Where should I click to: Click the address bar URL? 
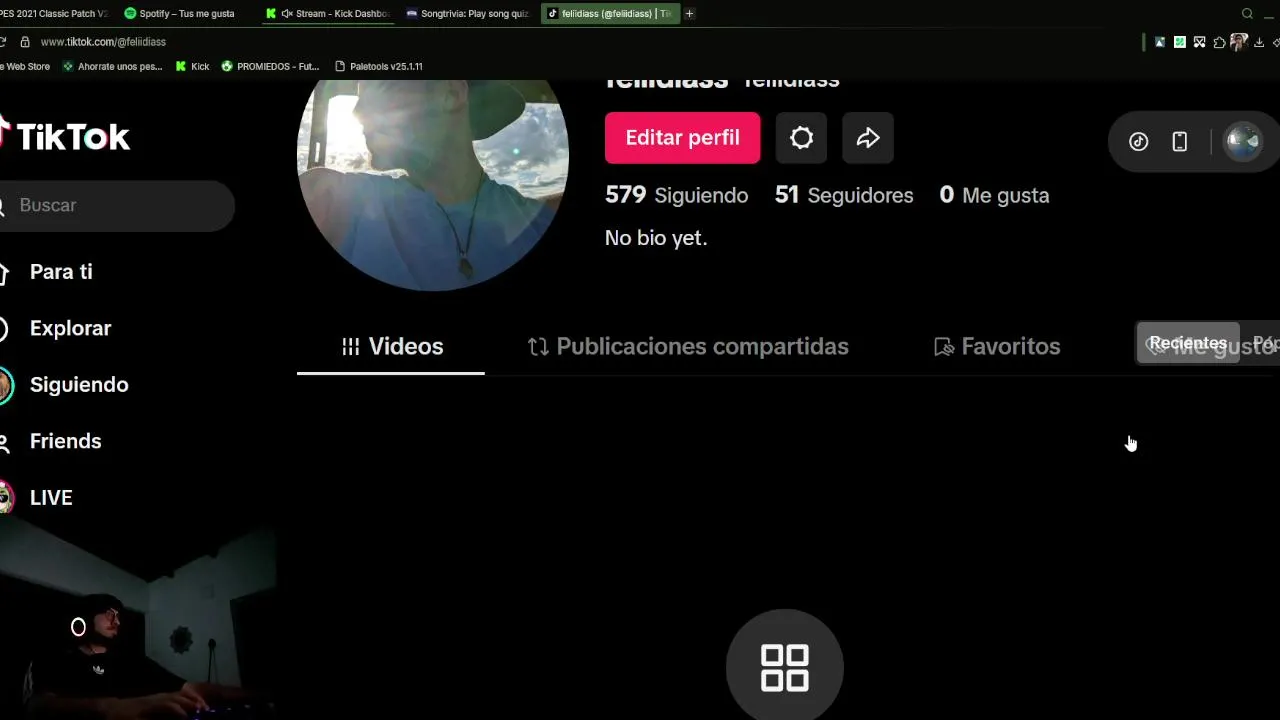coord(103,42)
